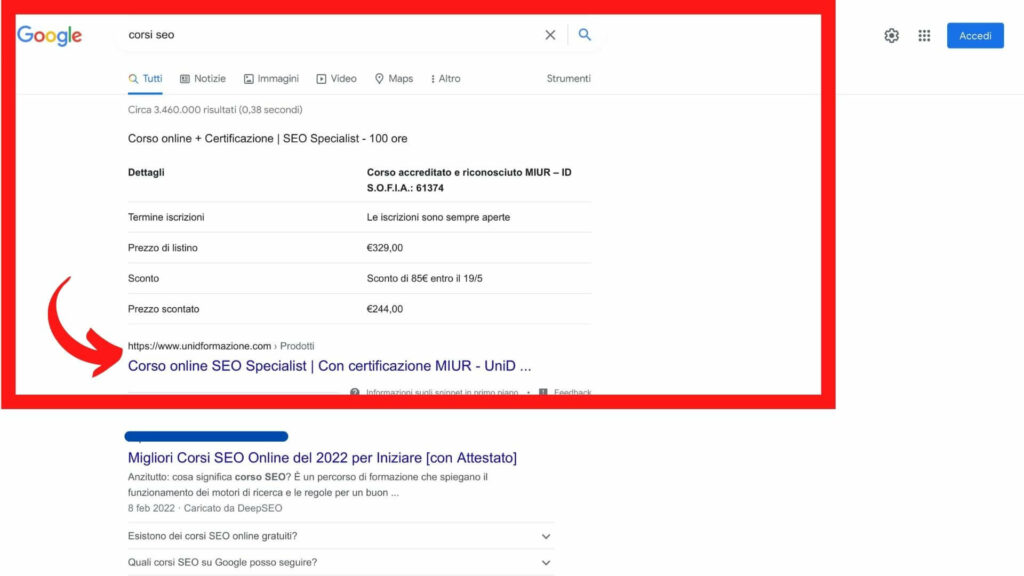This screenshot has height=576, width=1024.
Task: Open 'Migliori Corsi SEO Online del 2022' result
Action: pyautogui.click(x=322, y=458)
